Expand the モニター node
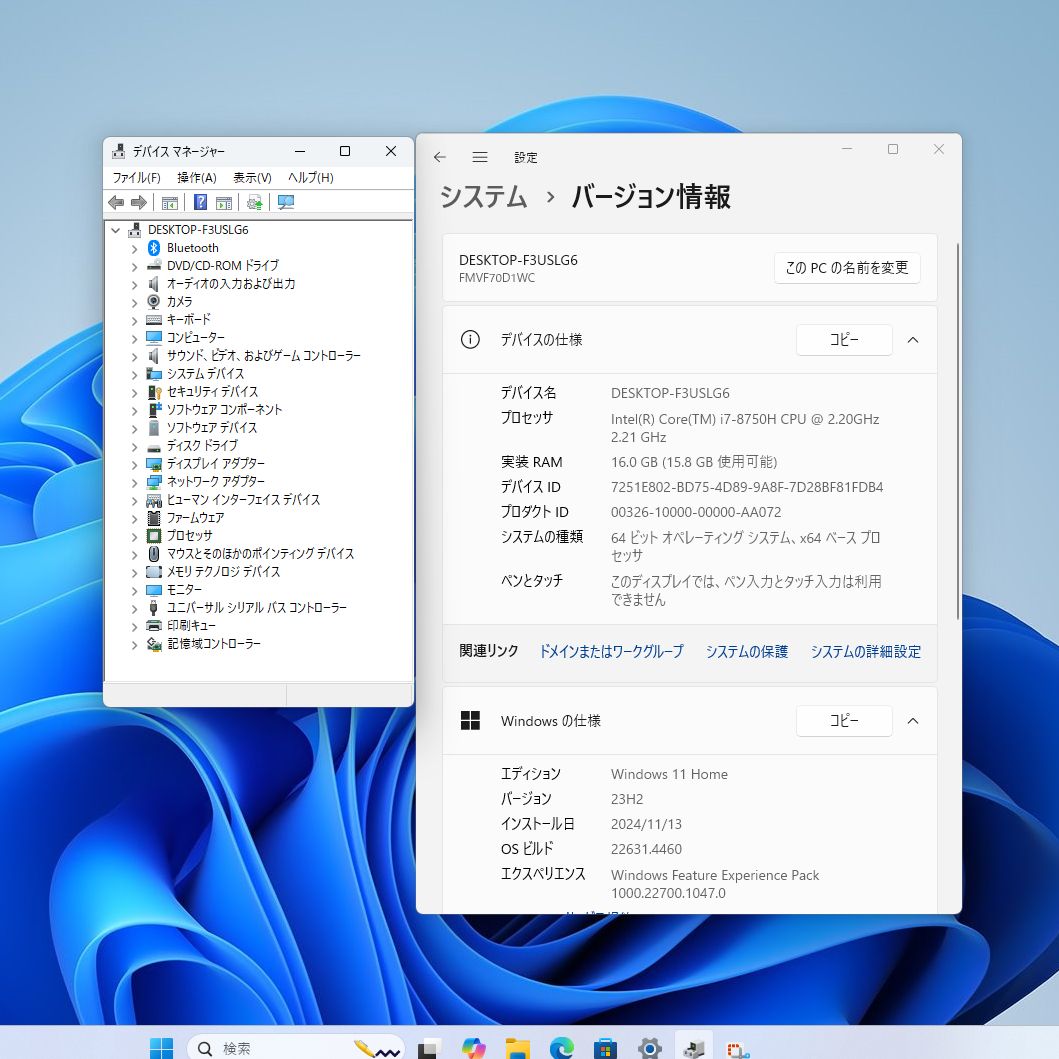The image size is (1059, 1059). [x=134, y=590]
